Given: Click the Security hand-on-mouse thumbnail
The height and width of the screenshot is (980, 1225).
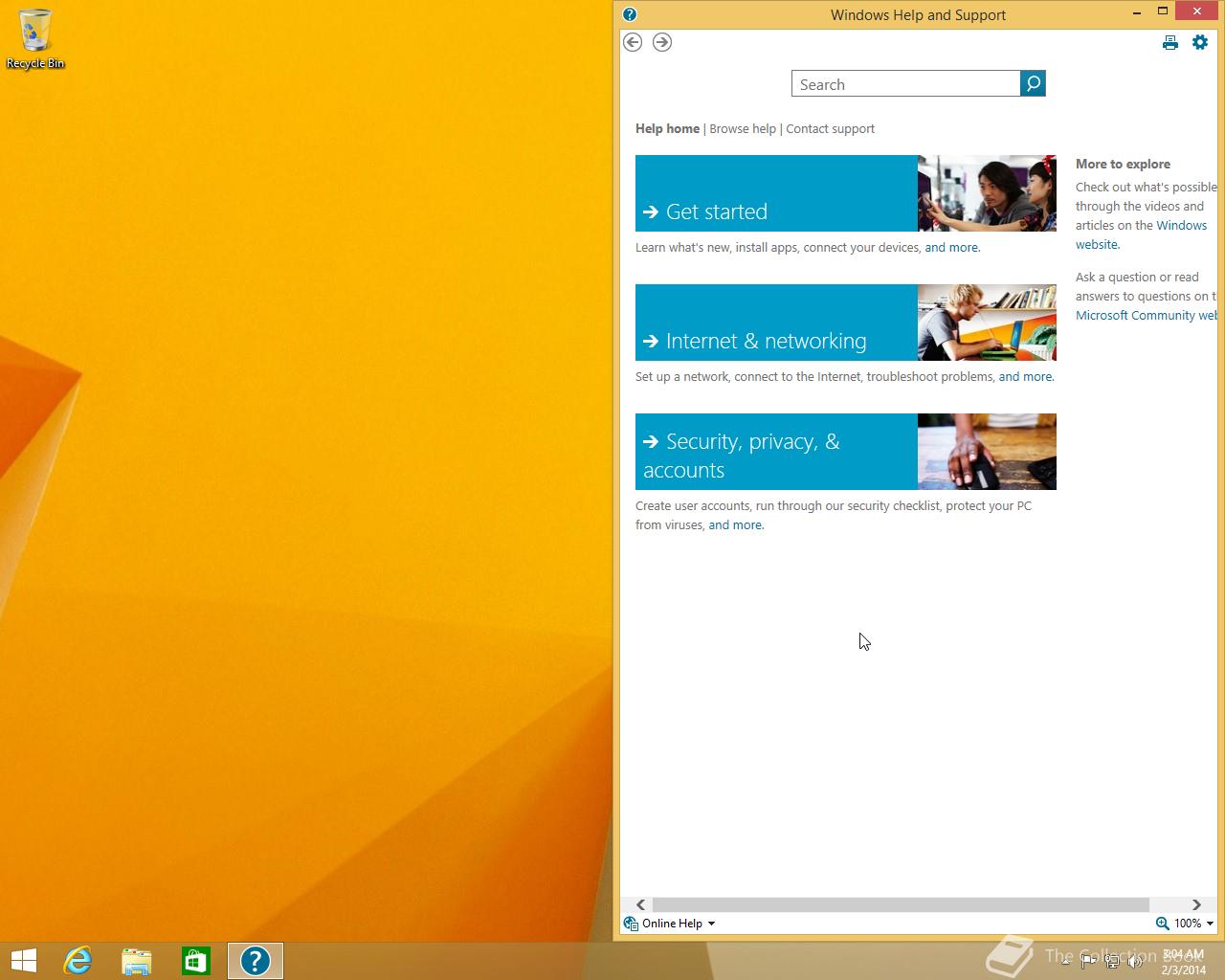Looking at the screenshot, I should tap(987, 452).
